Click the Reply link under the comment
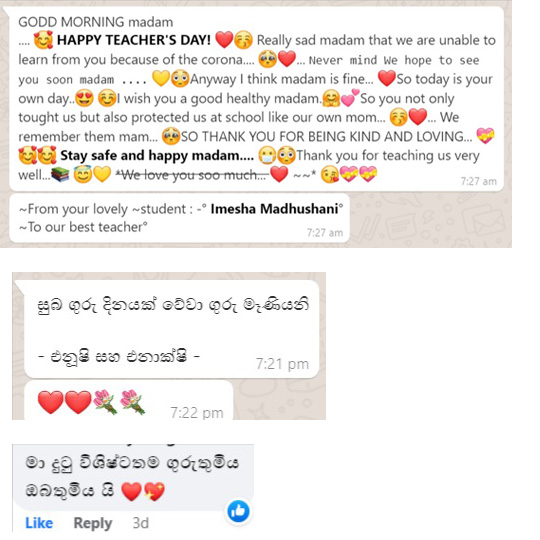Viewport: 540px width, 540px height. (93, 523)
